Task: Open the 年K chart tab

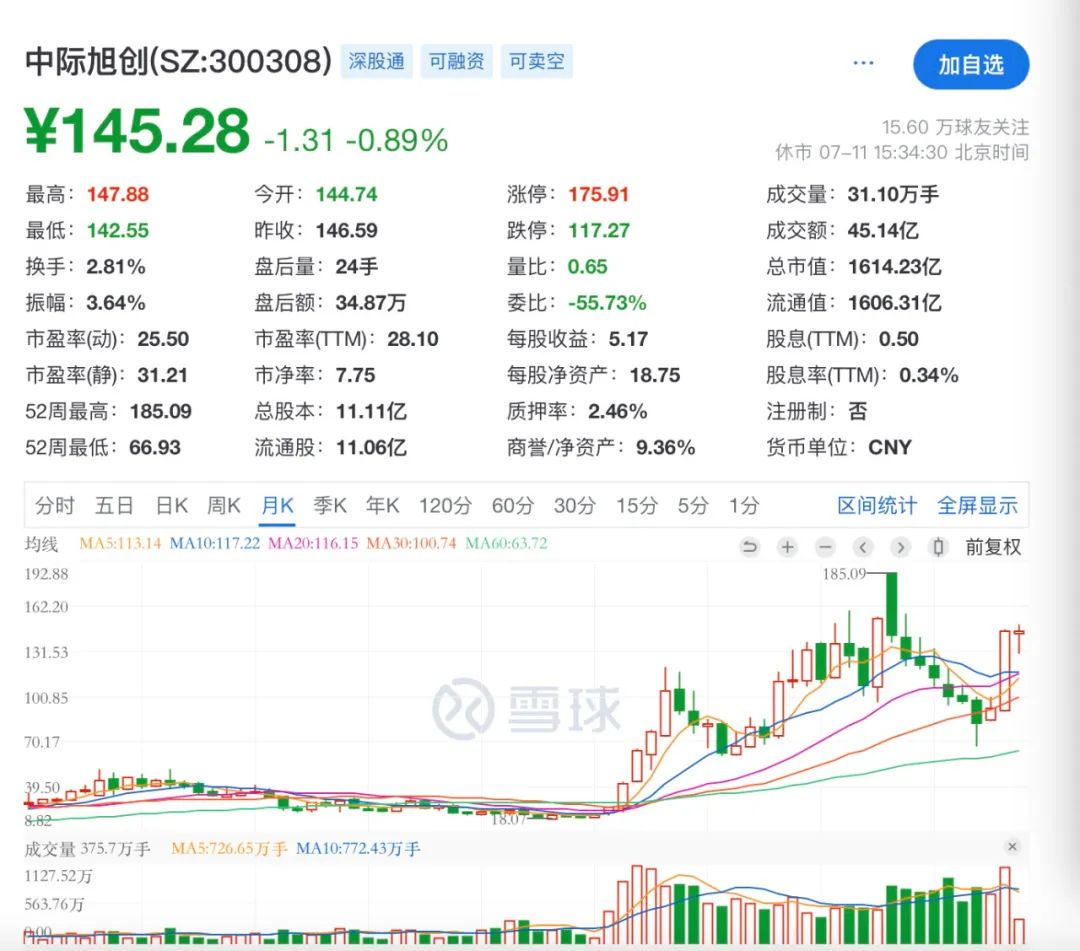Action: pyautogui.click(x=382, y=505)
